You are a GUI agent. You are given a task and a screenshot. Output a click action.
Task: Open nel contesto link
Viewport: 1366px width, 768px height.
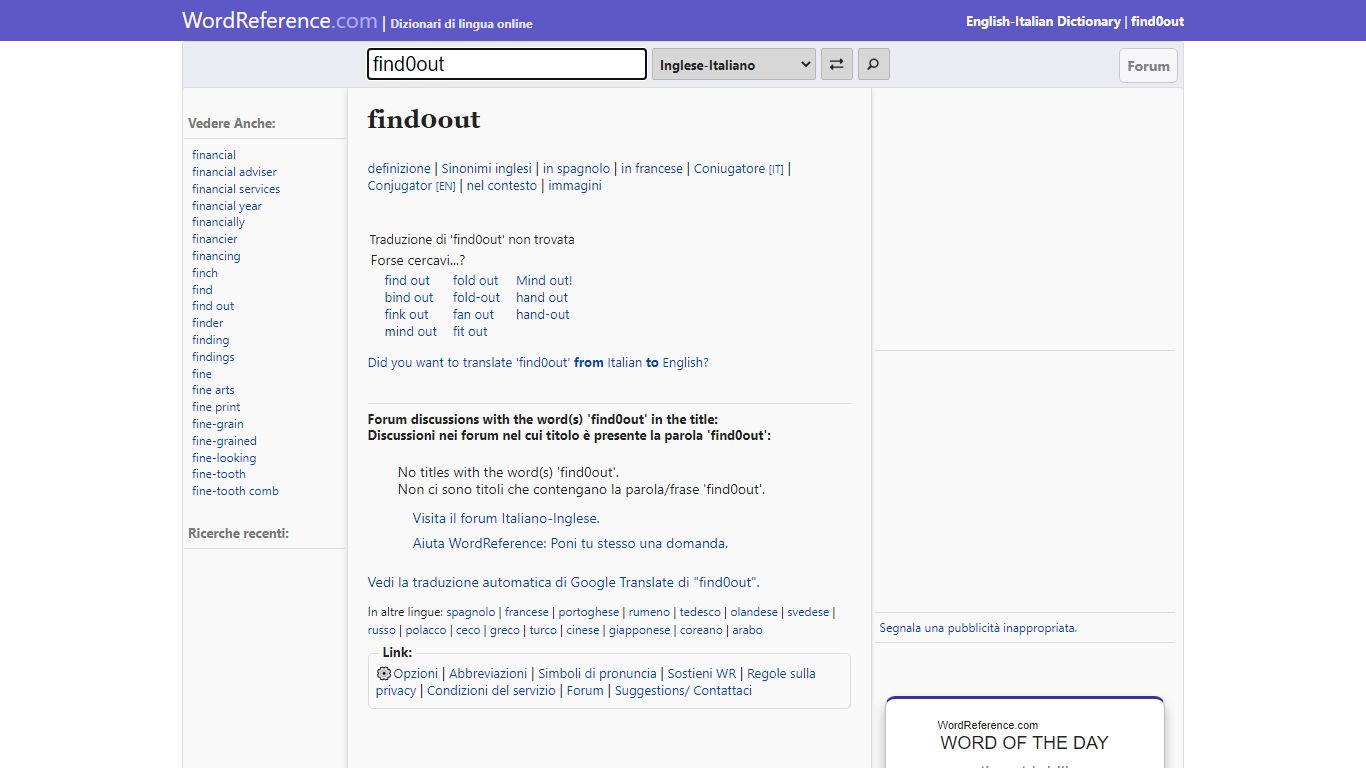502,186
